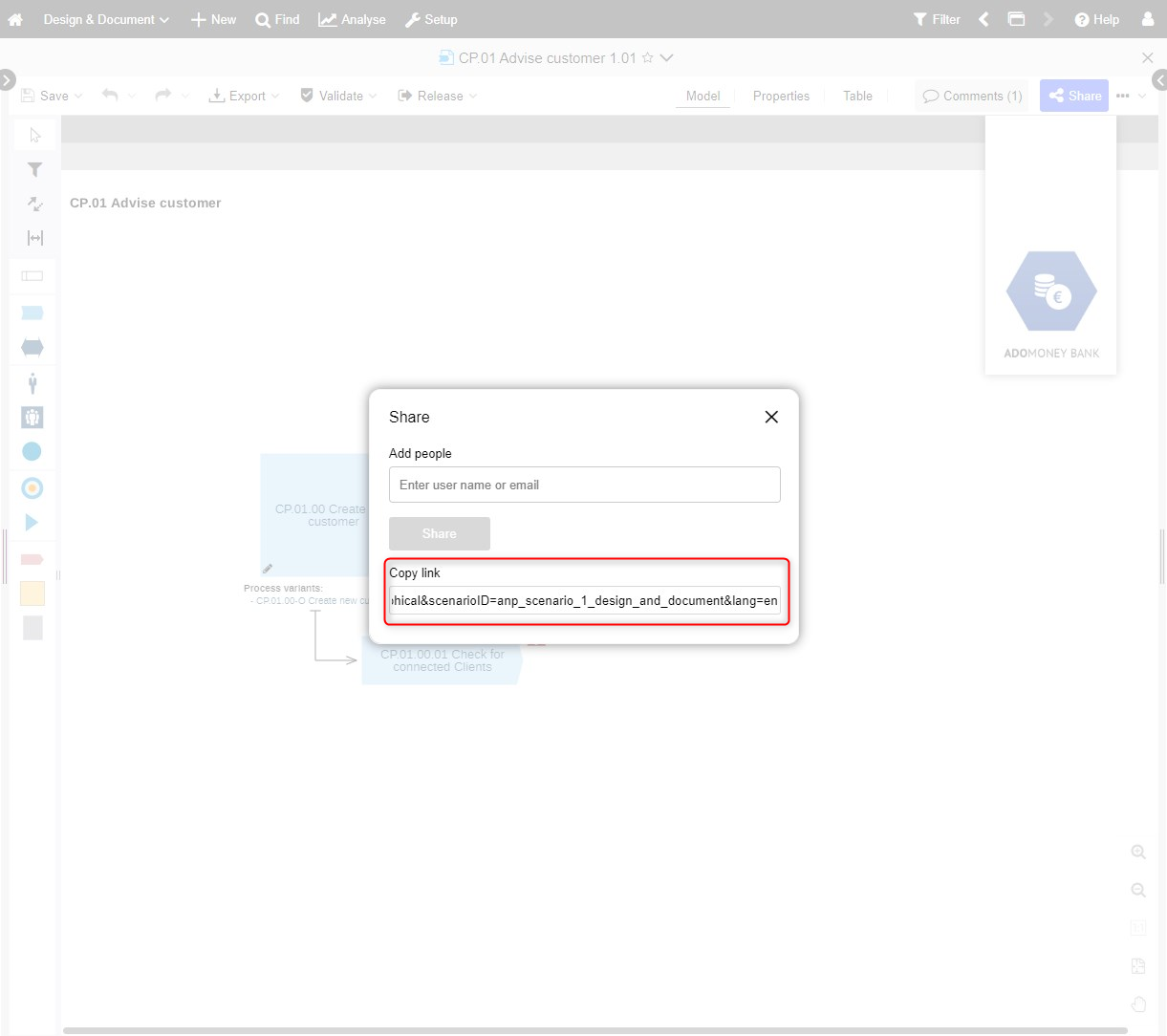The width and height of the screenshot is (1167, 1036).
Task: Open the New menu
Action: click(x=213, y=19)
